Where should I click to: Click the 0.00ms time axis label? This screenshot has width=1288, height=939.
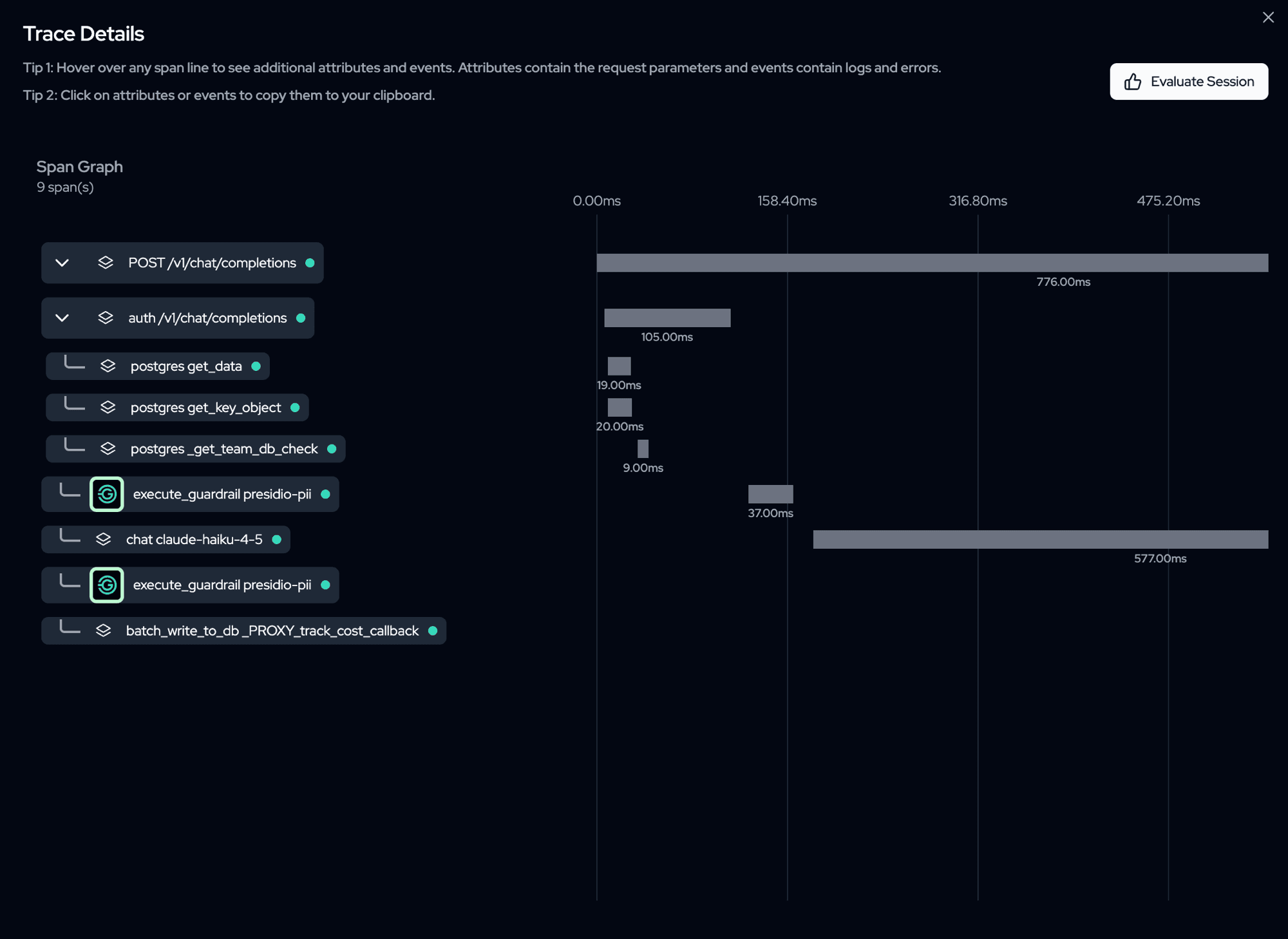coord(597,201)
